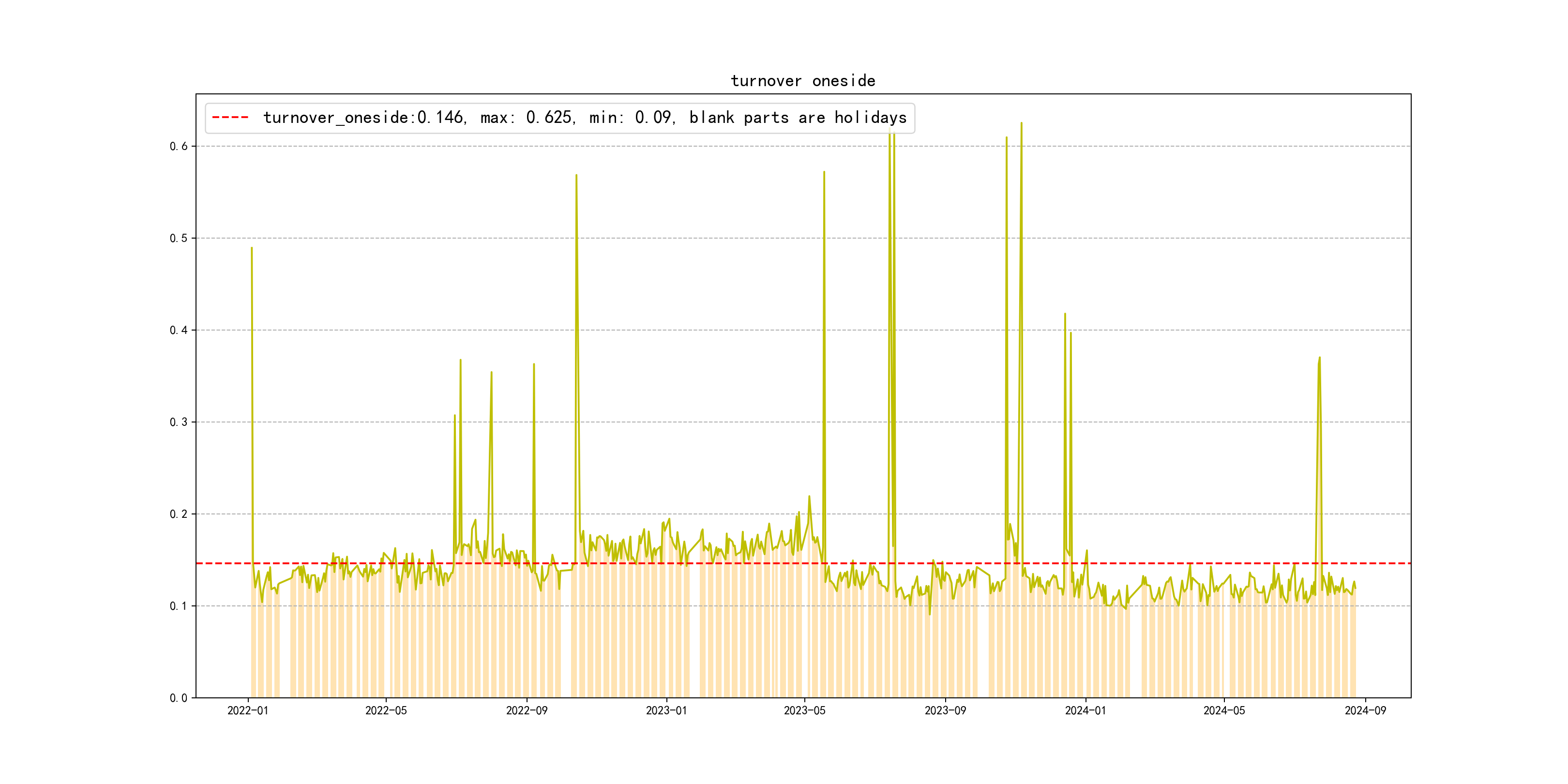Click the chart title 'turnover oneside'
Viewport: 1568px width, 784px height.
(802, 81)
